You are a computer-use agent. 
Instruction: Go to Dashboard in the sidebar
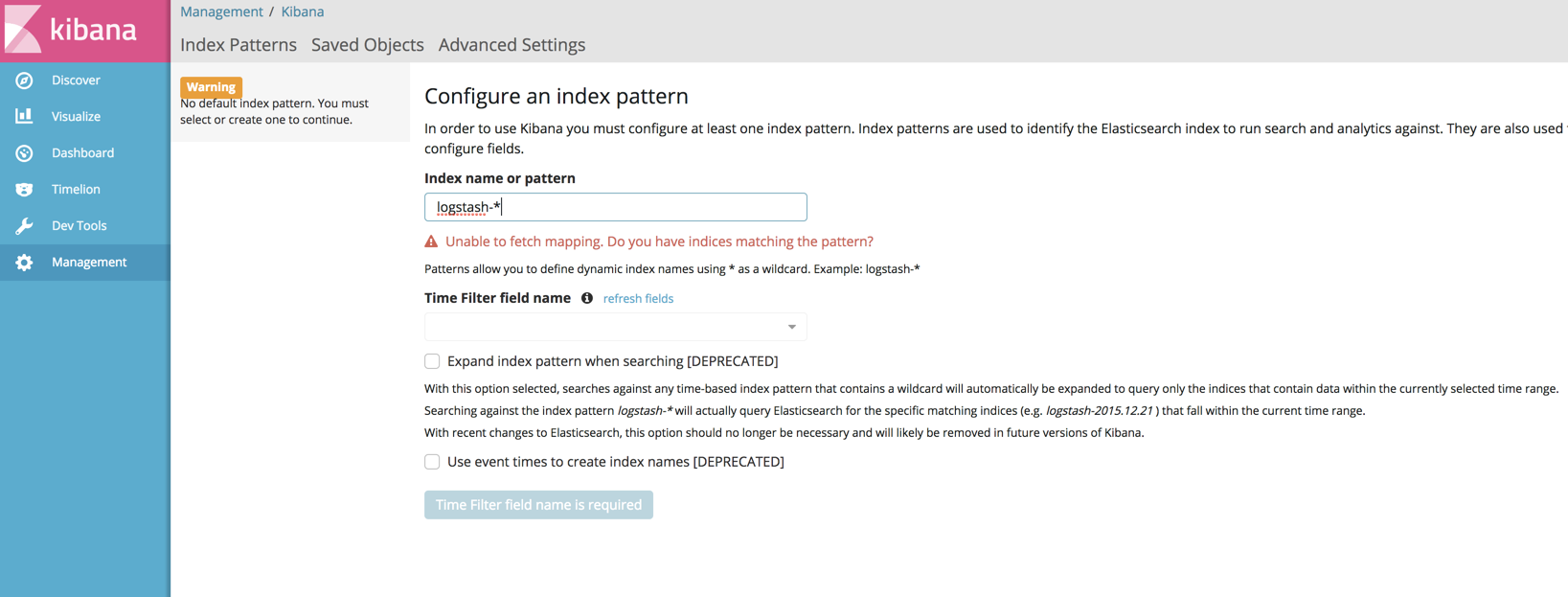85,153
